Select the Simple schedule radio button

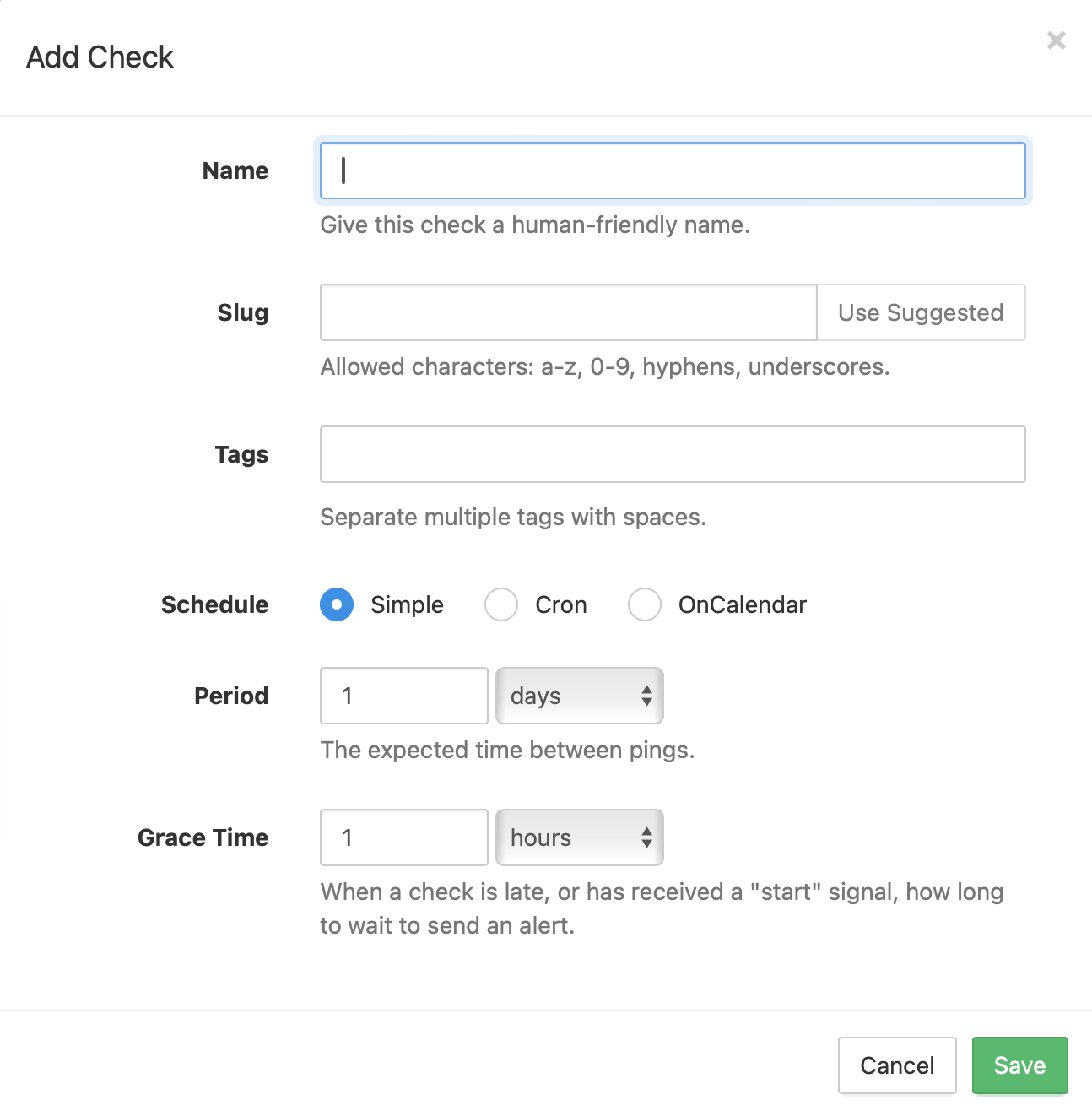click(337, 604)
